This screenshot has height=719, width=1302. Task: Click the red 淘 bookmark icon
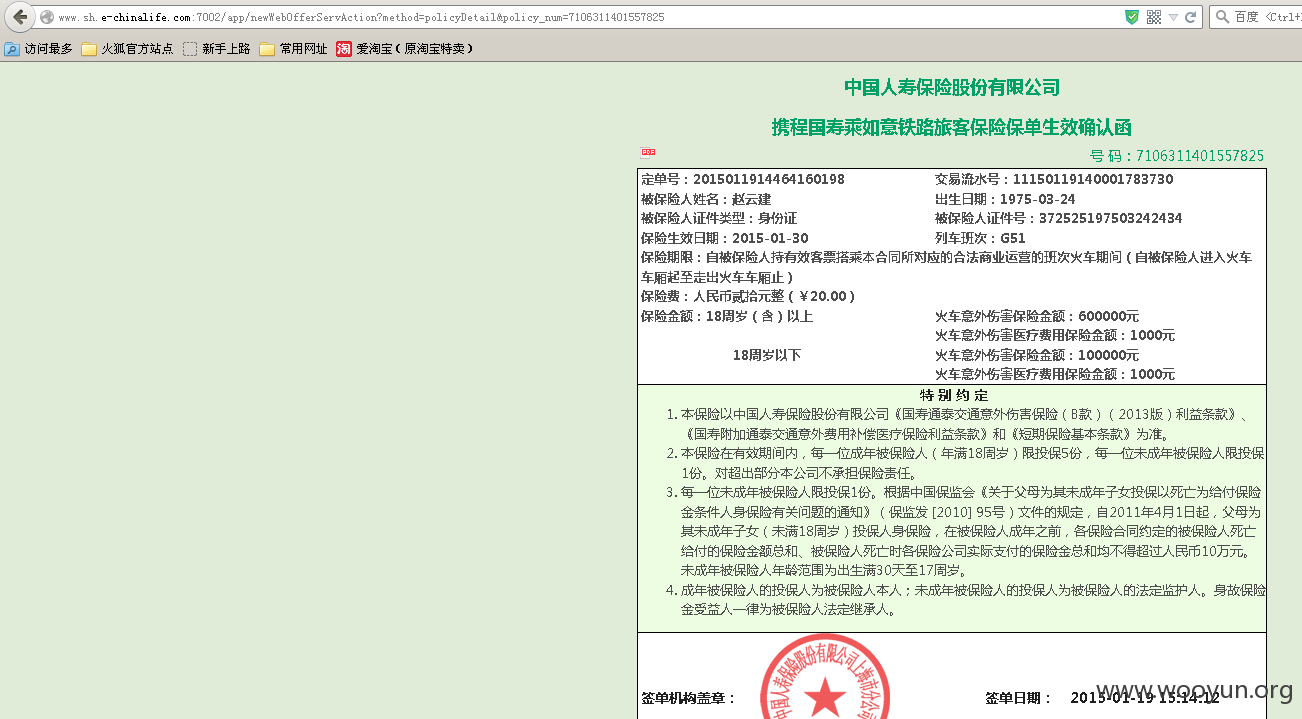tap(344, 48)
